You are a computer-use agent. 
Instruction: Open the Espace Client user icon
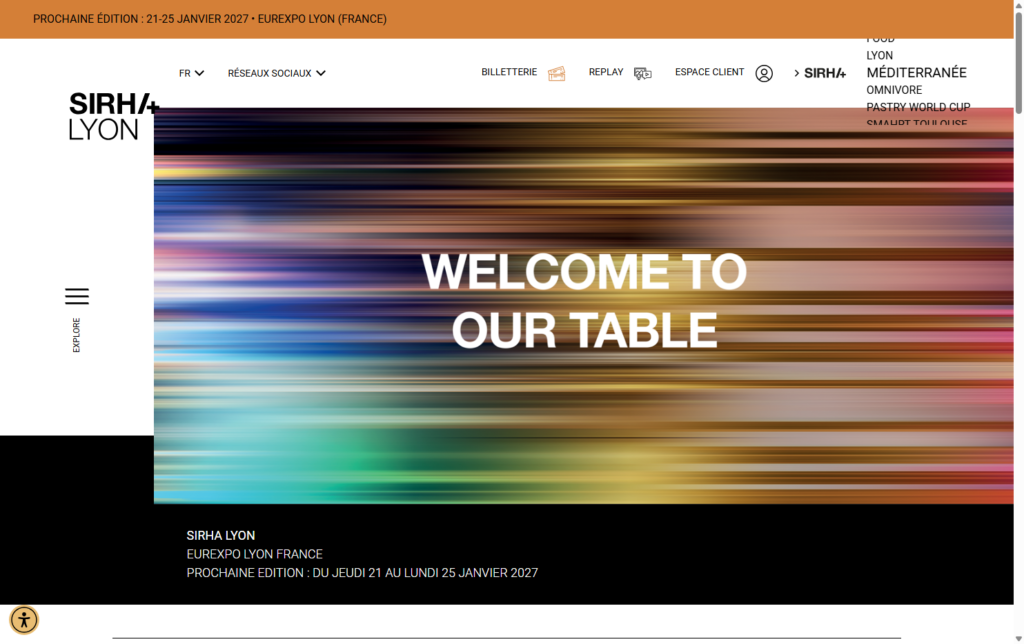(764, 73)
